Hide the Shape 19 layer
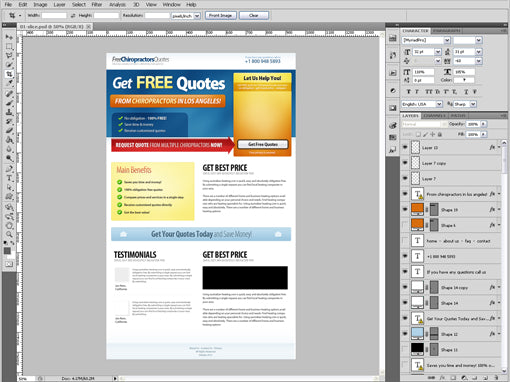This screenshot has width=510, height=382. [x=405, y=209]
